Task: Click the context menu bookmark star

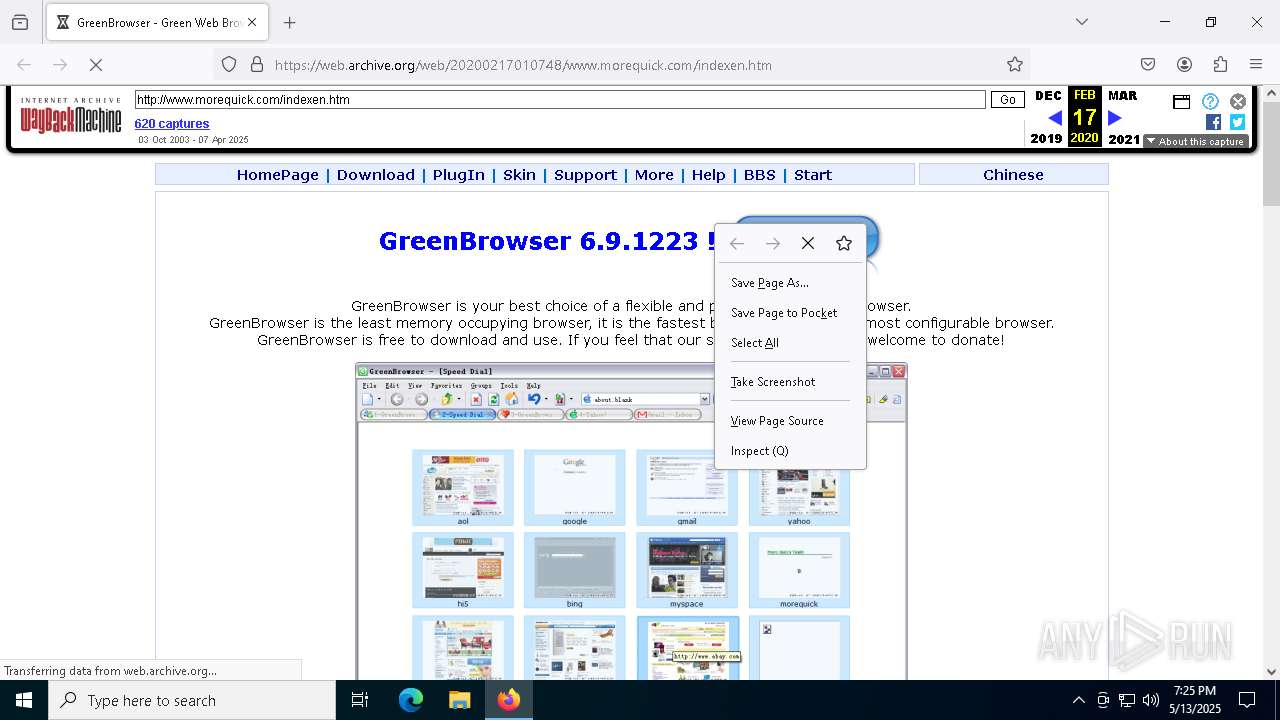Action: [x=844, y=243]
